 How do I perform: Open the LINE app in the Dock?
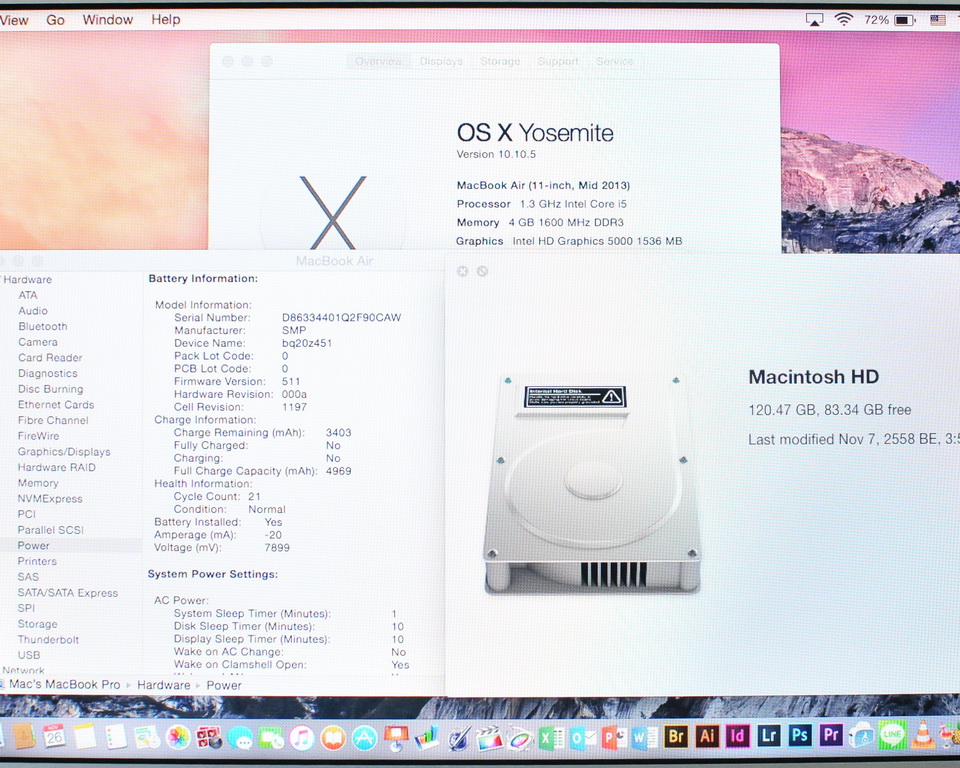[x=893, y=734]
